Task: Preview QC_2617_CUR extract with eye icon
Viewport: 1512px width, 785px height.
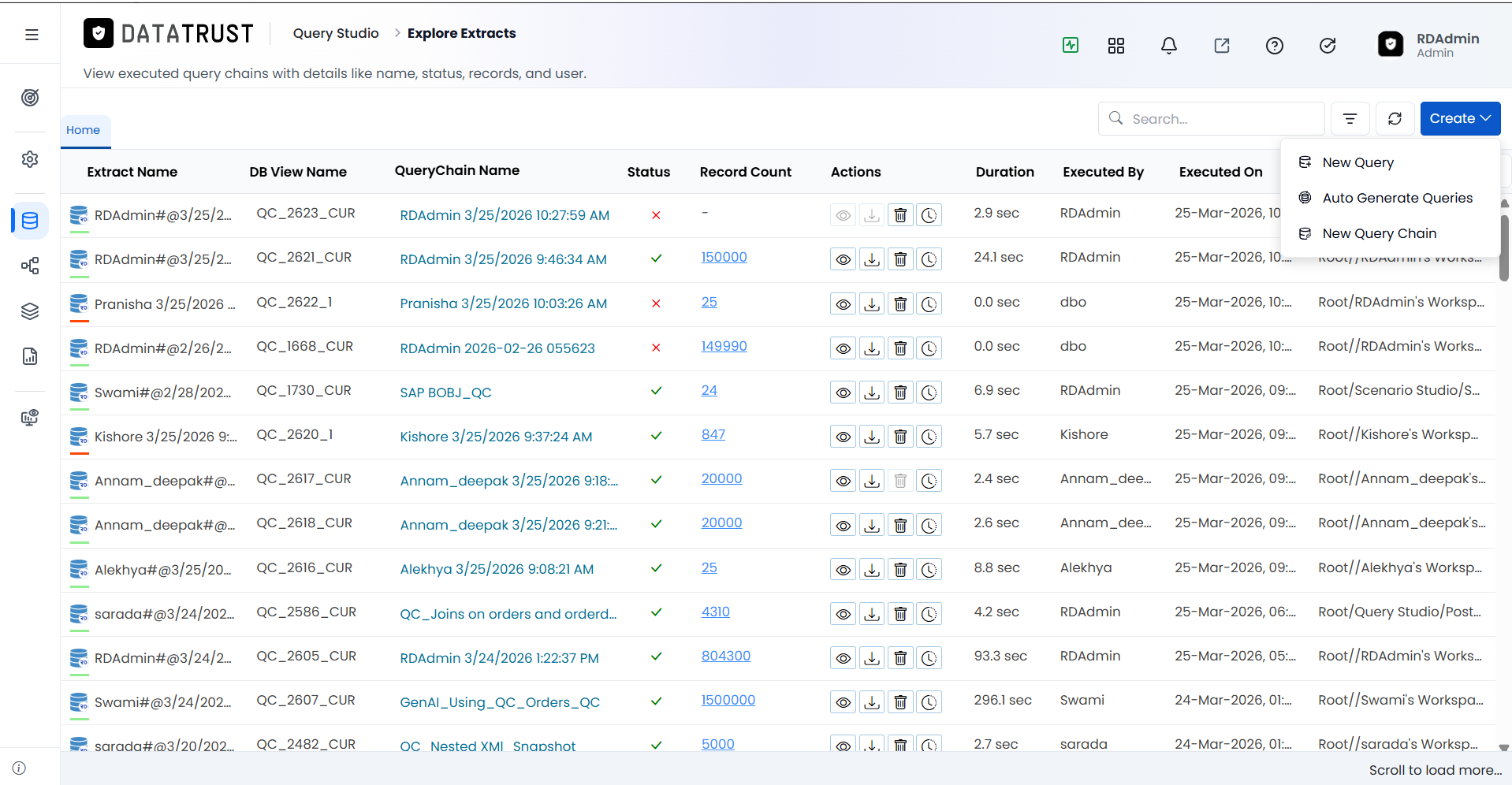Action: tap(844, 481)
